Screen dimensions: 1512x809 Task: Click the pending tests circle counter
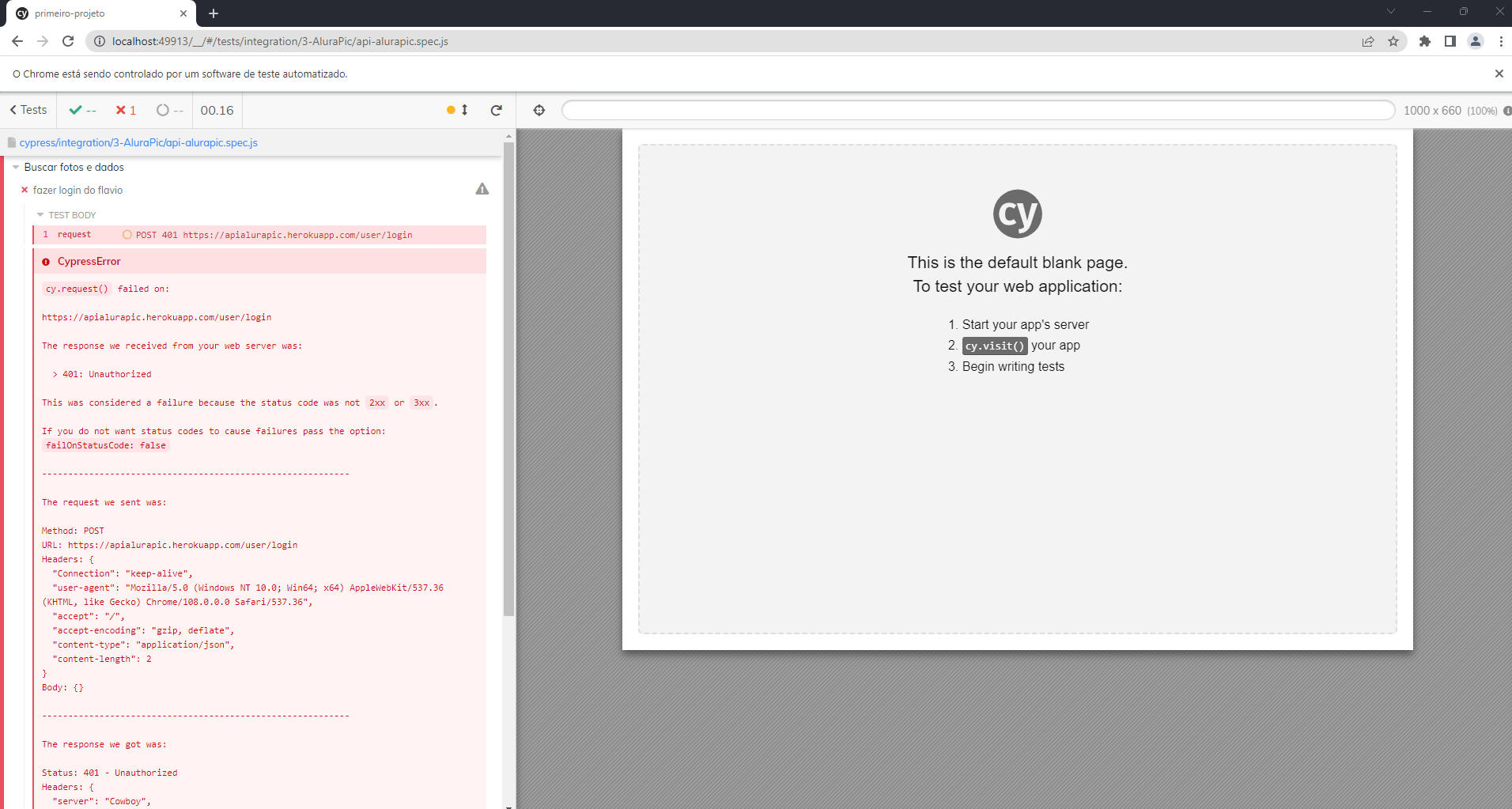point(169,110)
